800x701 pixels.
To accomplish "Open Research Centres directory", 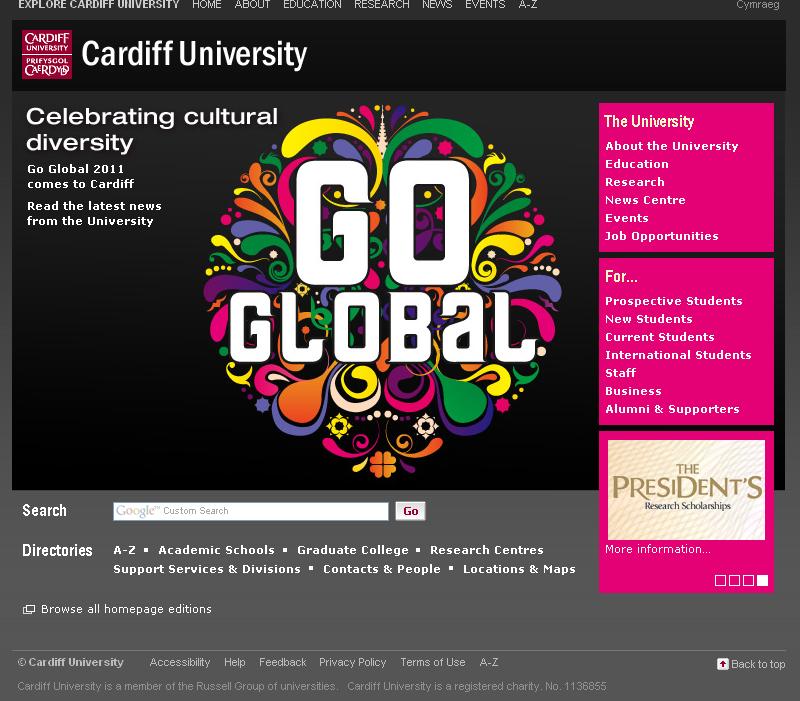I will [x=487, y=550].
